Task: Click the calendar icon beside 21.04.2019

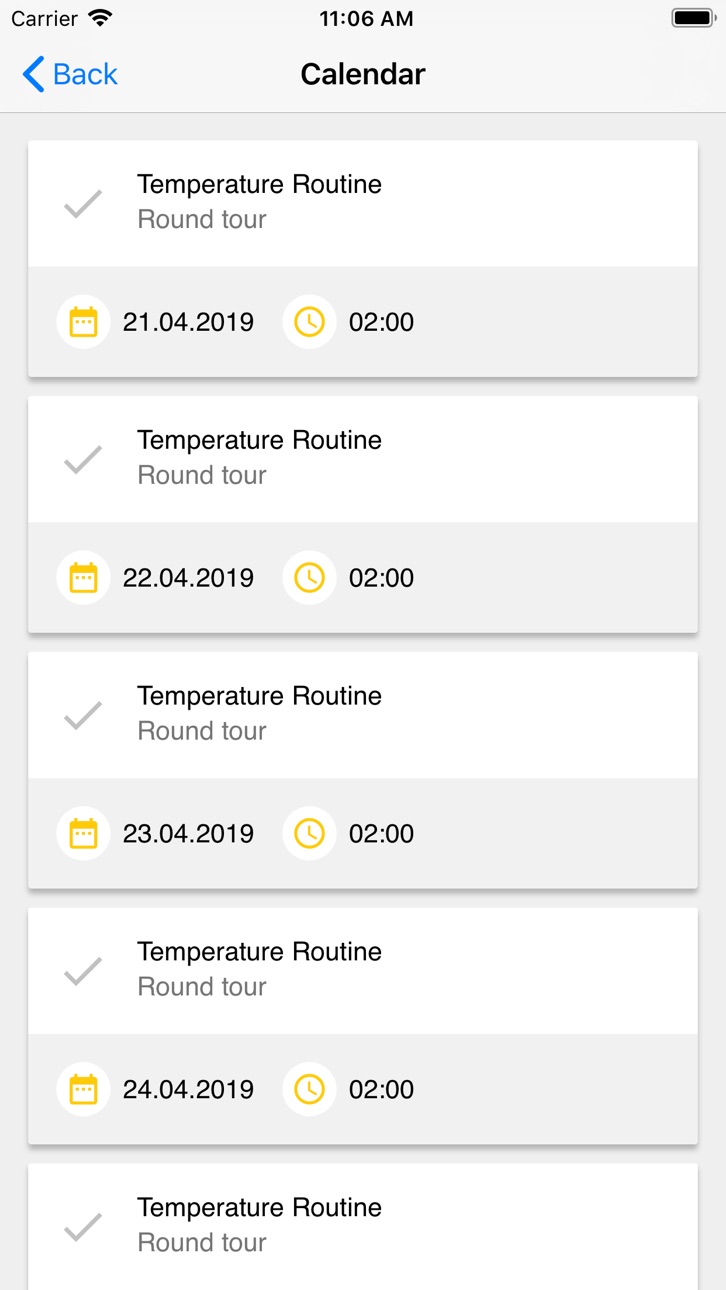Action: click(x=83, y=322)
